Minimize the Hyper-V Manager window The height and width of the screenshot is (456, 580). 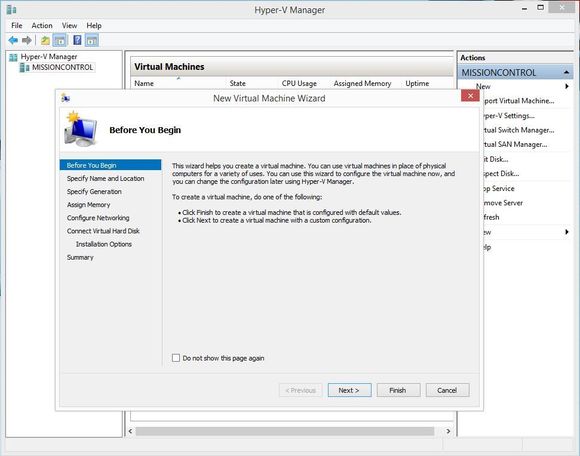pos(525,9)
